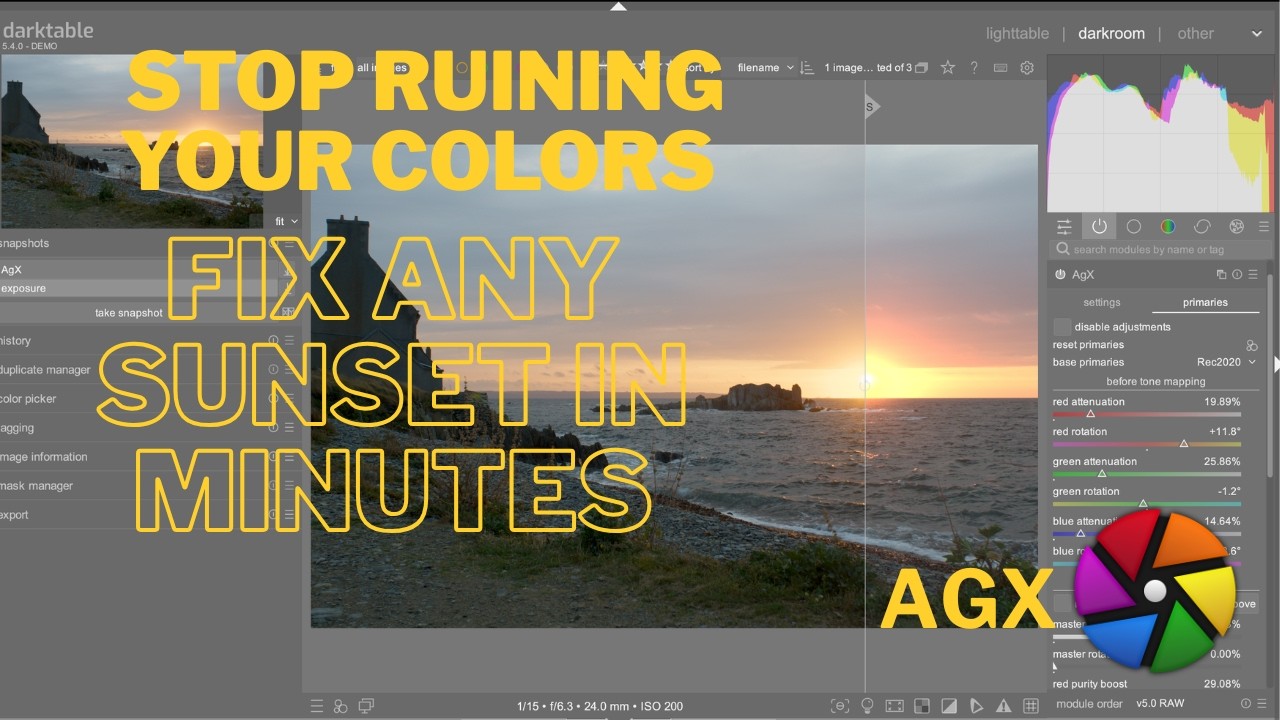The width and height of the screenshot is (1280, 720).
Task: Show quick access panel modules group
Action: pos(1064,227)
